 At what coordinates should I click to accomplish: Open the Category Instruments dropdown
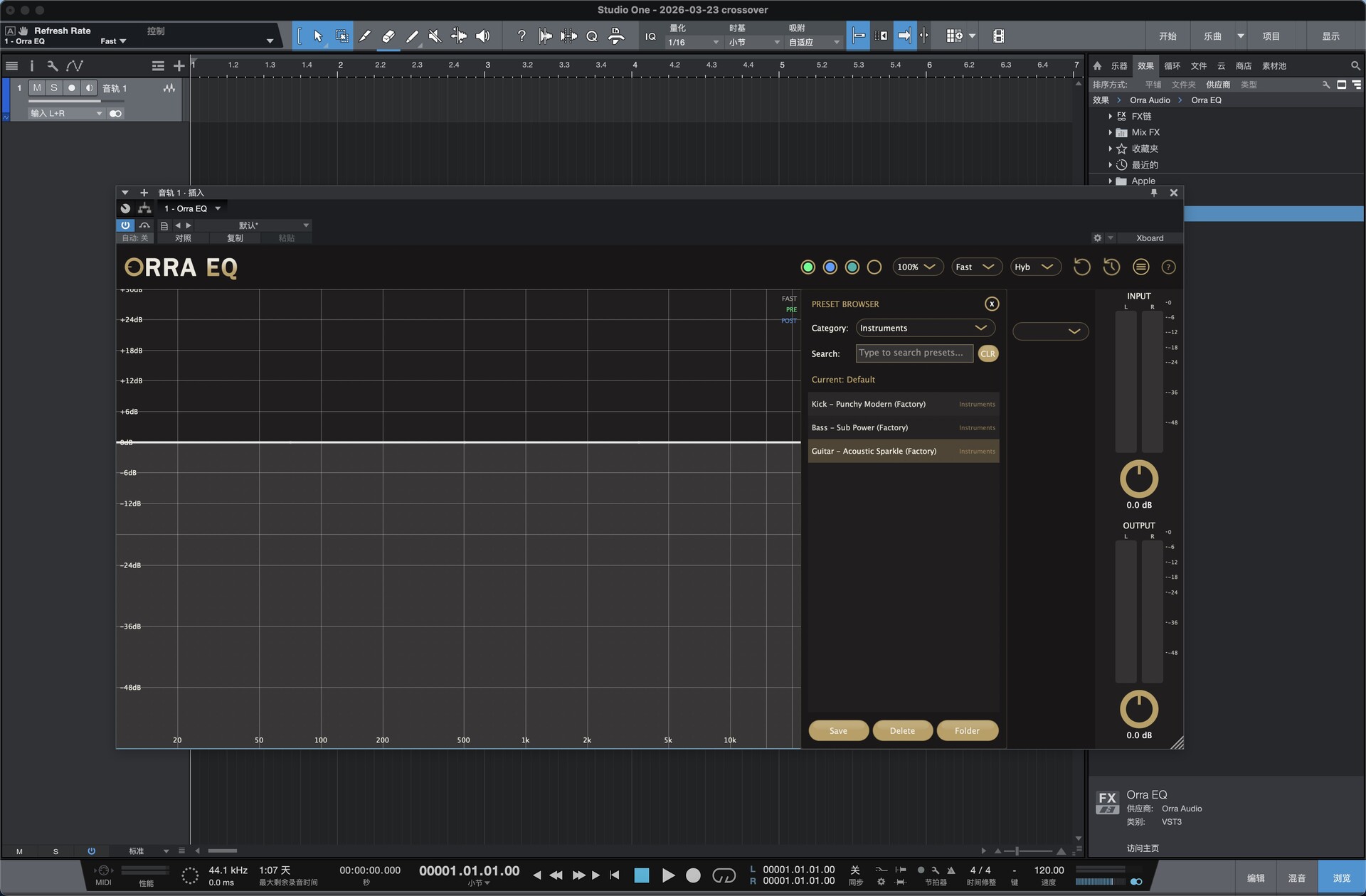(925, 328)
